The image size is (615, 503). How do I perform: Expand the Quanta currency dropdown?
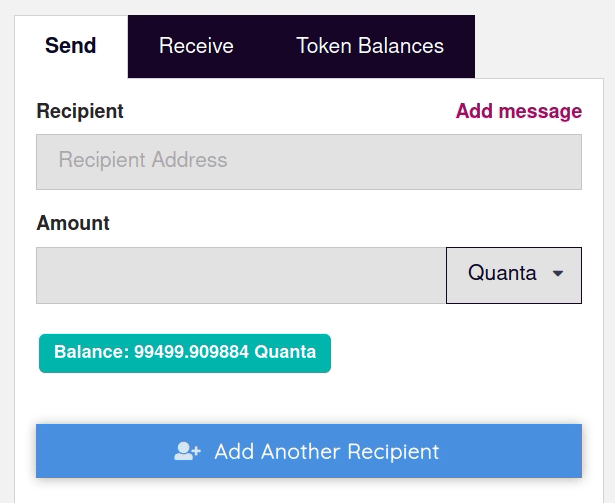pos(514,275)
